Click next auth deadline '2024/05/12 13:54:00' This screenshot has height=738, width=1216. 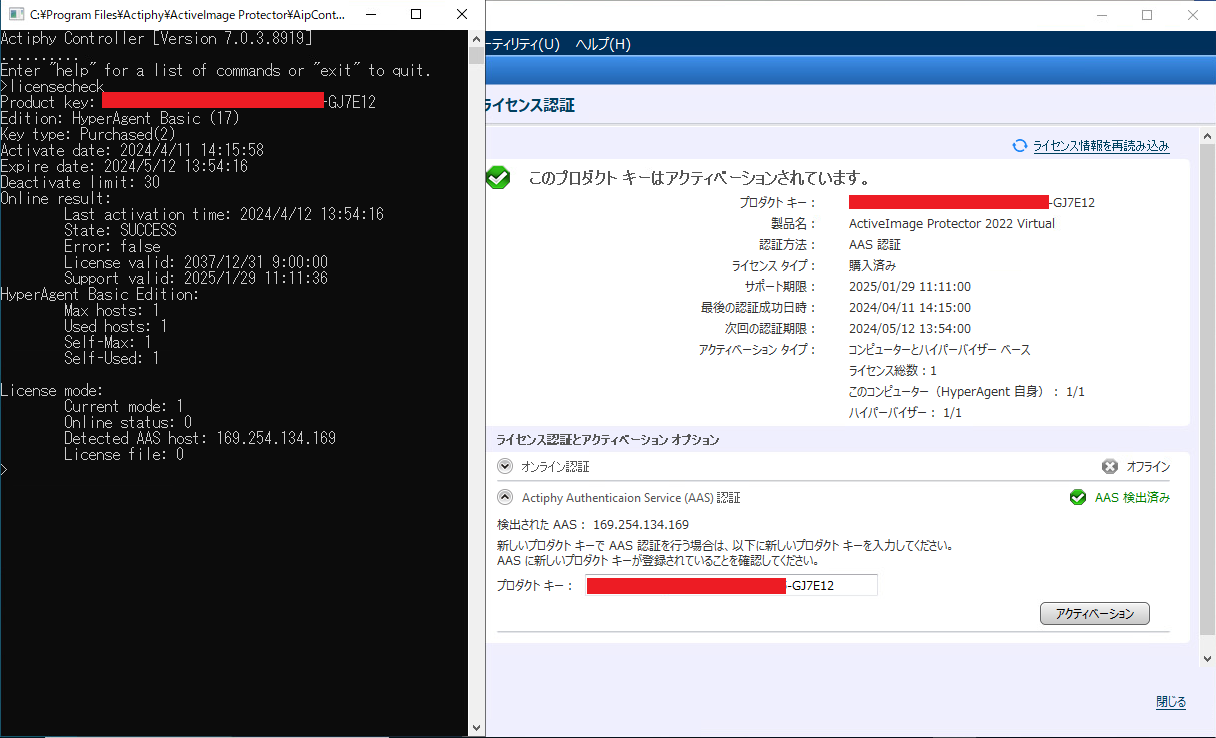909,329
